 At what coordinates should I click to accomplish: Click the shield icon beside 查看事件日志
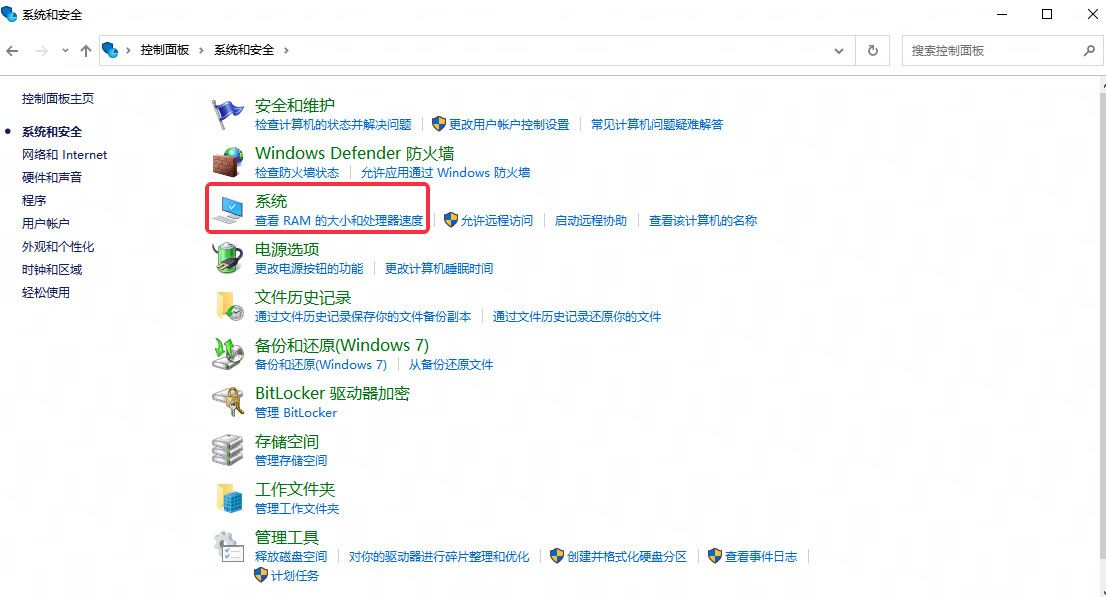(x=715, y=556)
